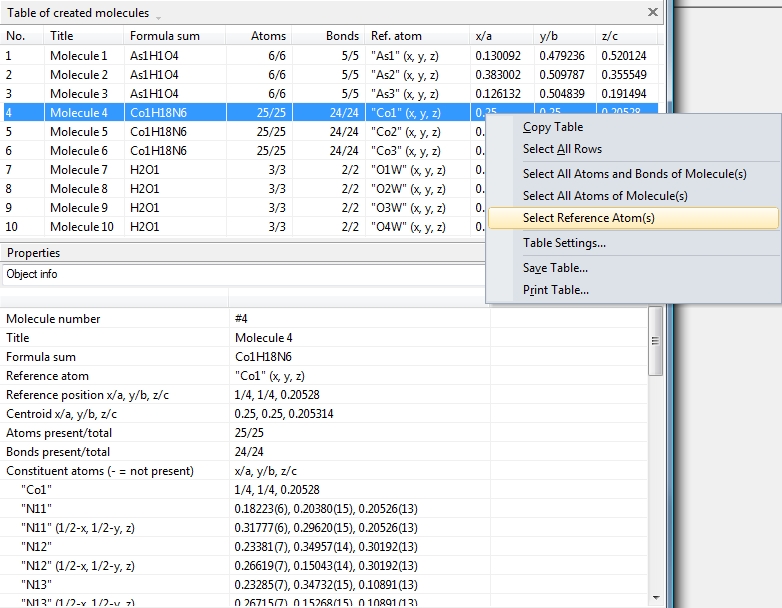Click Save Table... in context menu
Screen dimensions: 782x608
pos(555,268)
